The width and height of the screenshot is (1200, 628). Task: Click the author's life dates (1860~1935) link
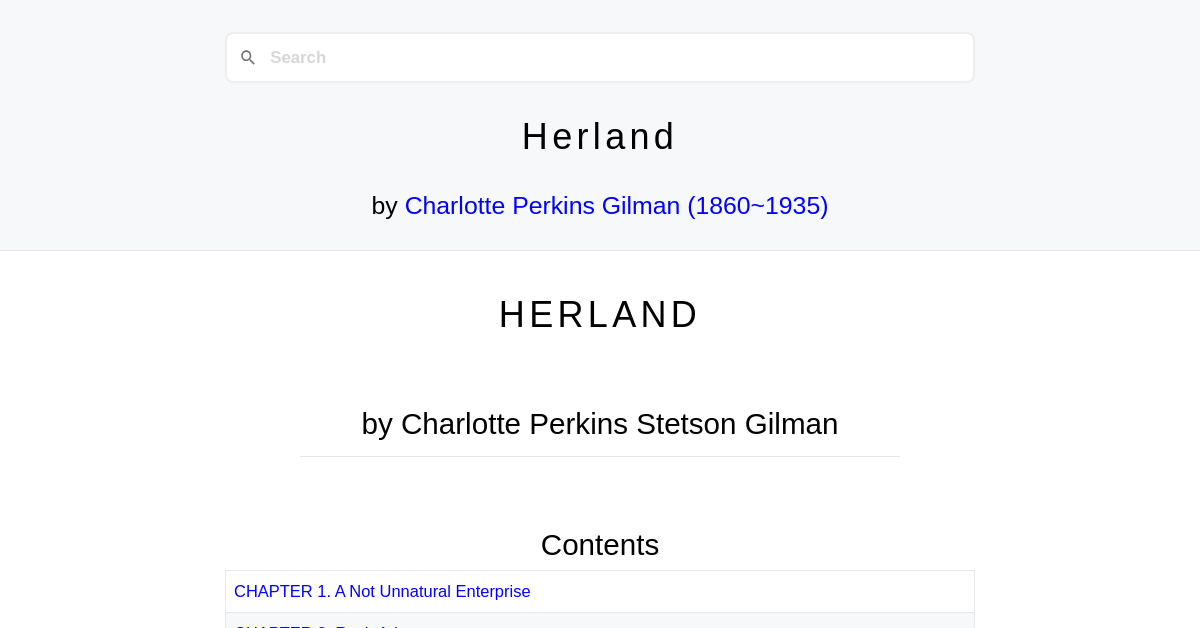click(757, 205)
